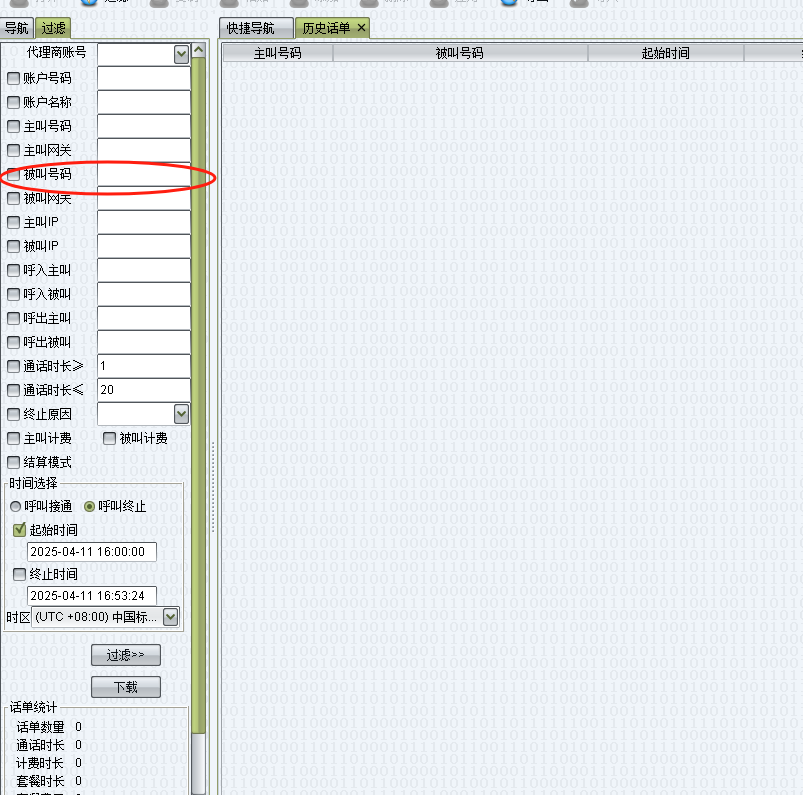This screenshot has width=803, height=795.
Task: Open the 时区 timezone dropdown
Action: click(x=170, y=617)
